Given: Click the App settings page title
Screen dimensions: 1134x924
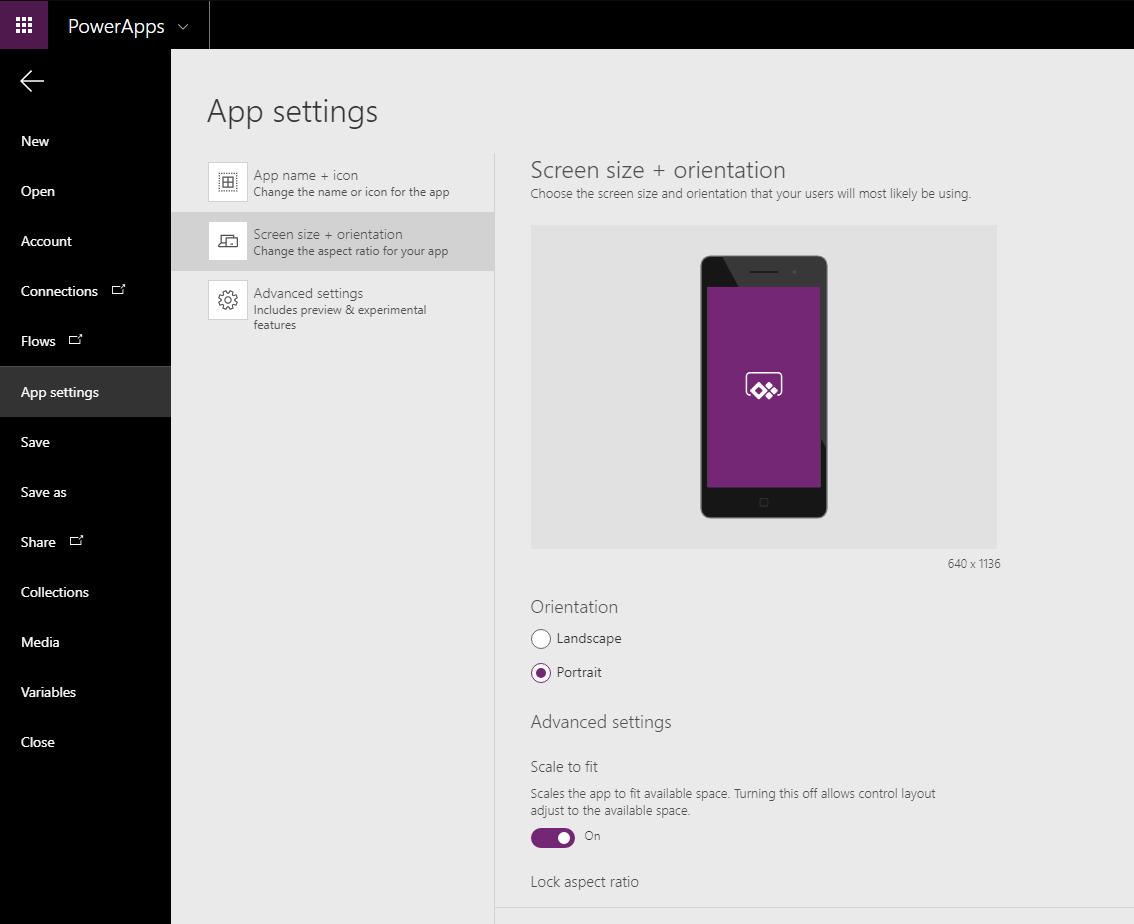Looking at the screenshot, I should 292,112.
